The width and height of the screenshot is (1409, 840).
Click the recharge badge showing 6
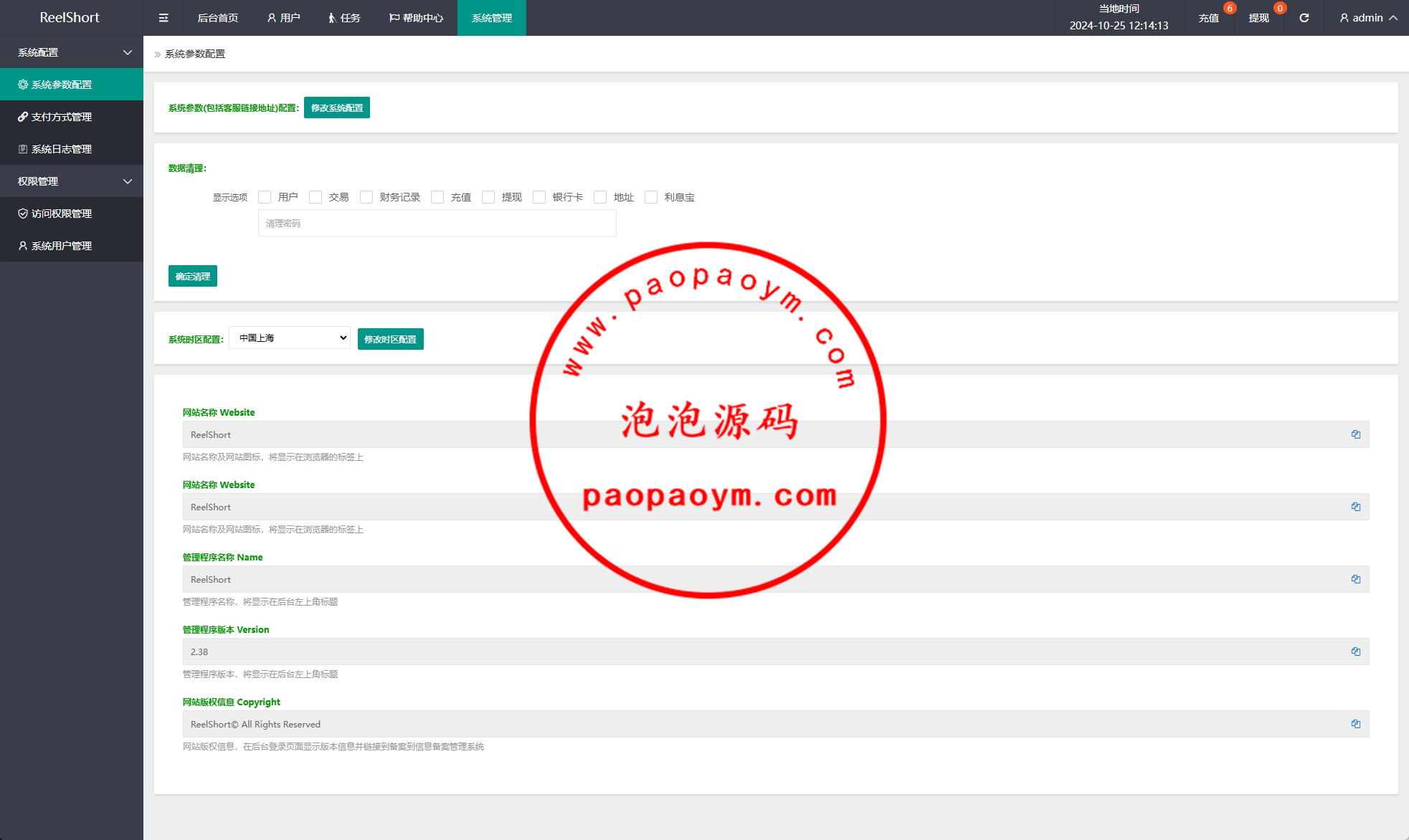pyautogui.click(x=1230, y=9)
